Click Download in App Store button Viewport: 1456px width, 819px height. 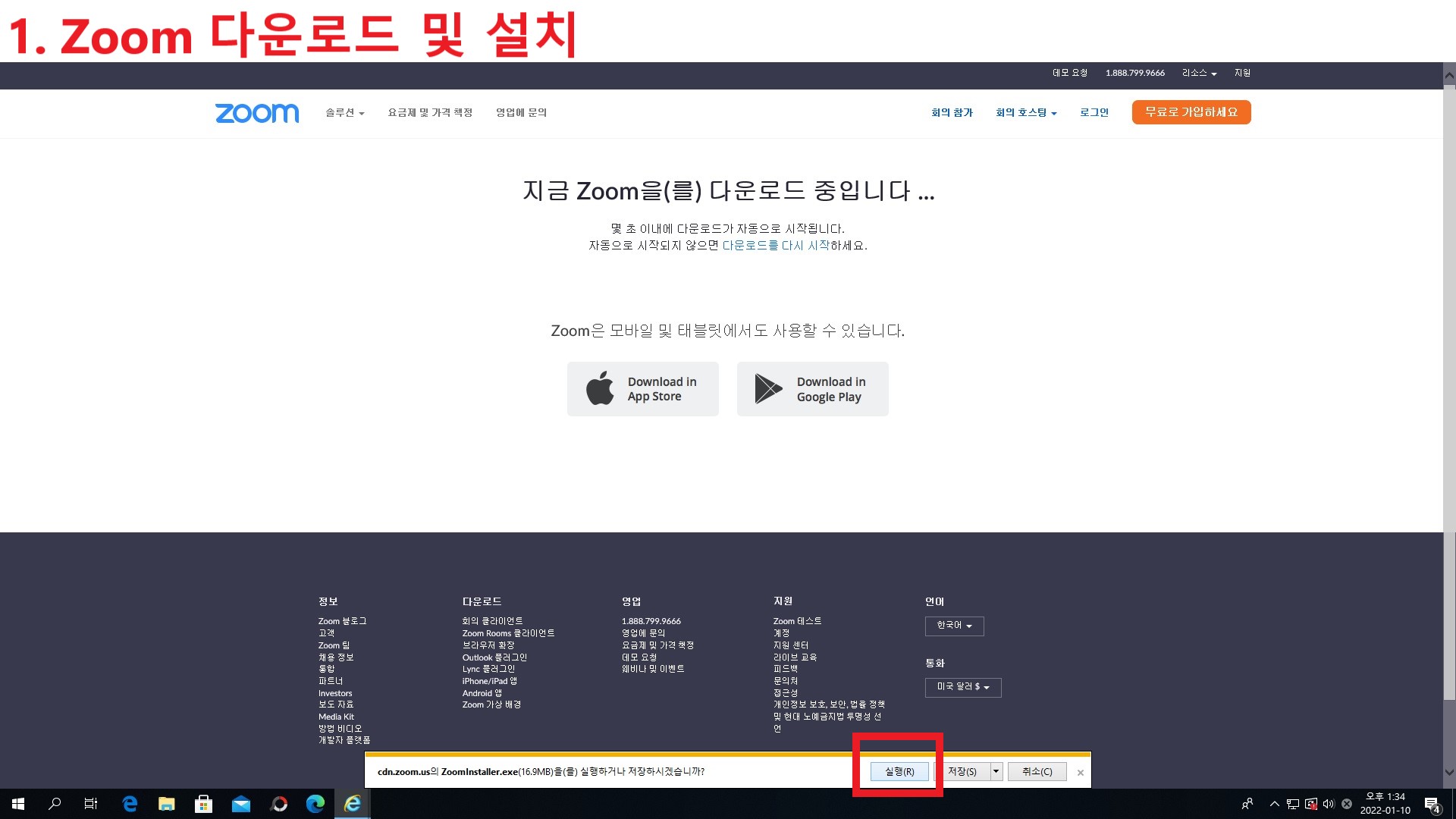tap(643, 389)
